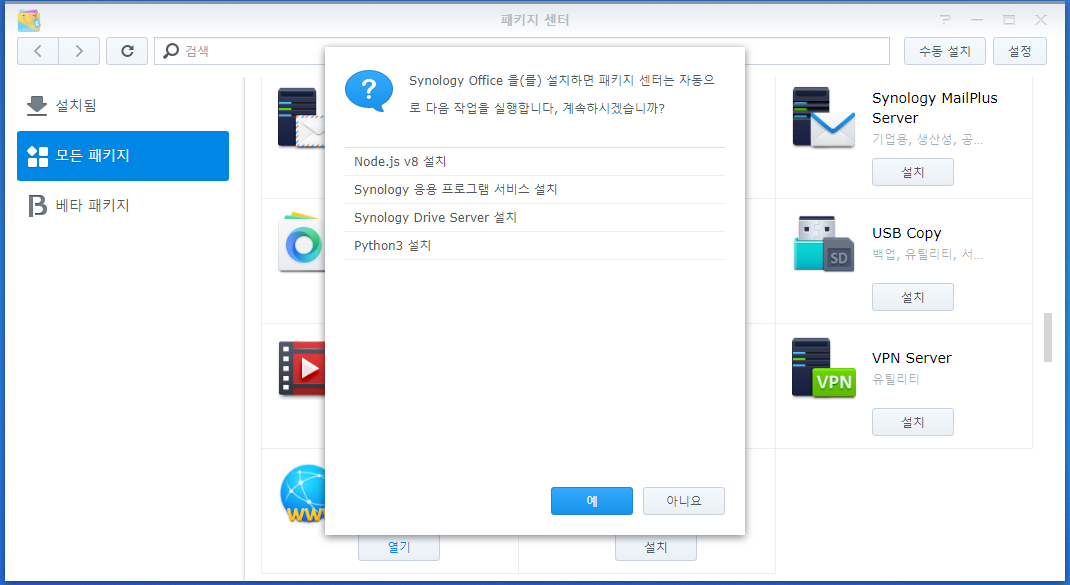This screenshot has height=585, width=1070.
Task: Focus the 검색 search field
Action: tap(522, 51)
